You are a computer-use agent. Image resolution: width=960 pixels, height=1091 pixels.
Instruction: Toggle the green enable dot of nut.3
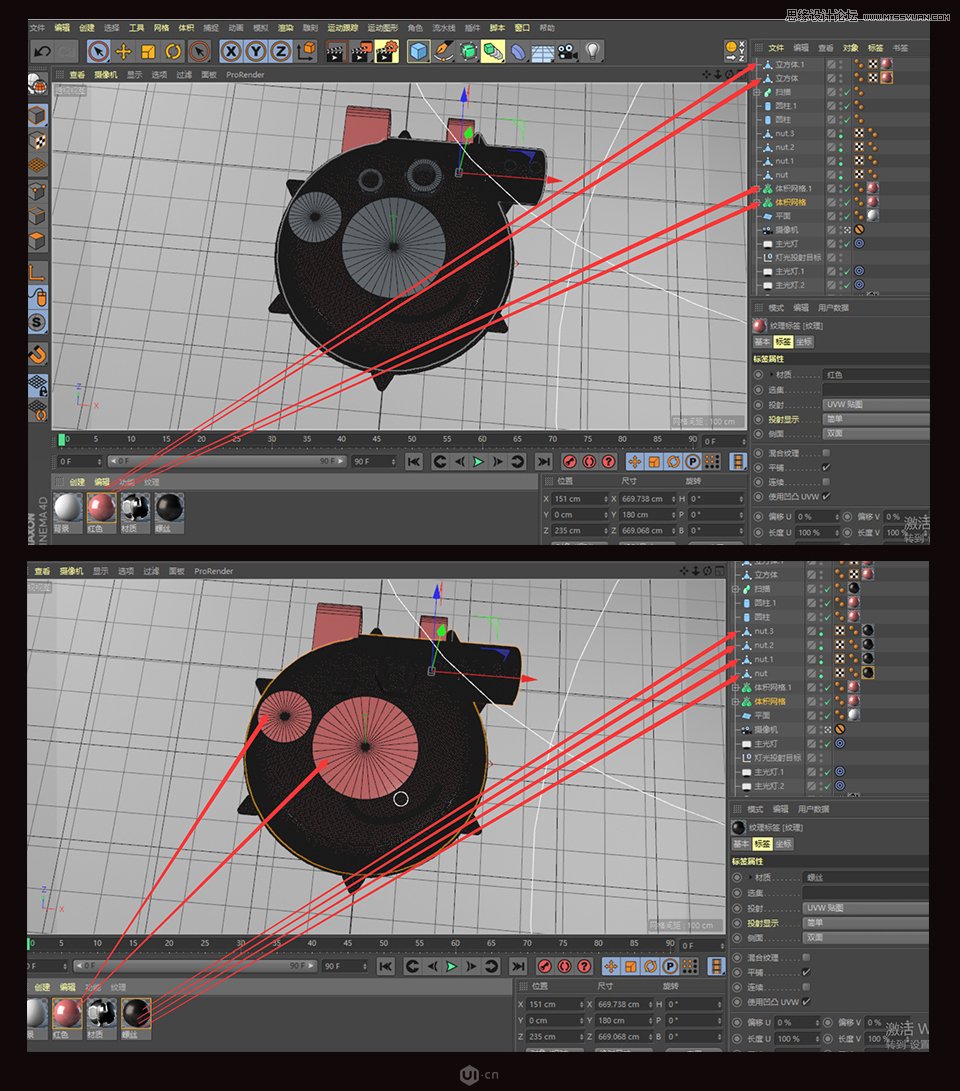click(x=840, y=133)
